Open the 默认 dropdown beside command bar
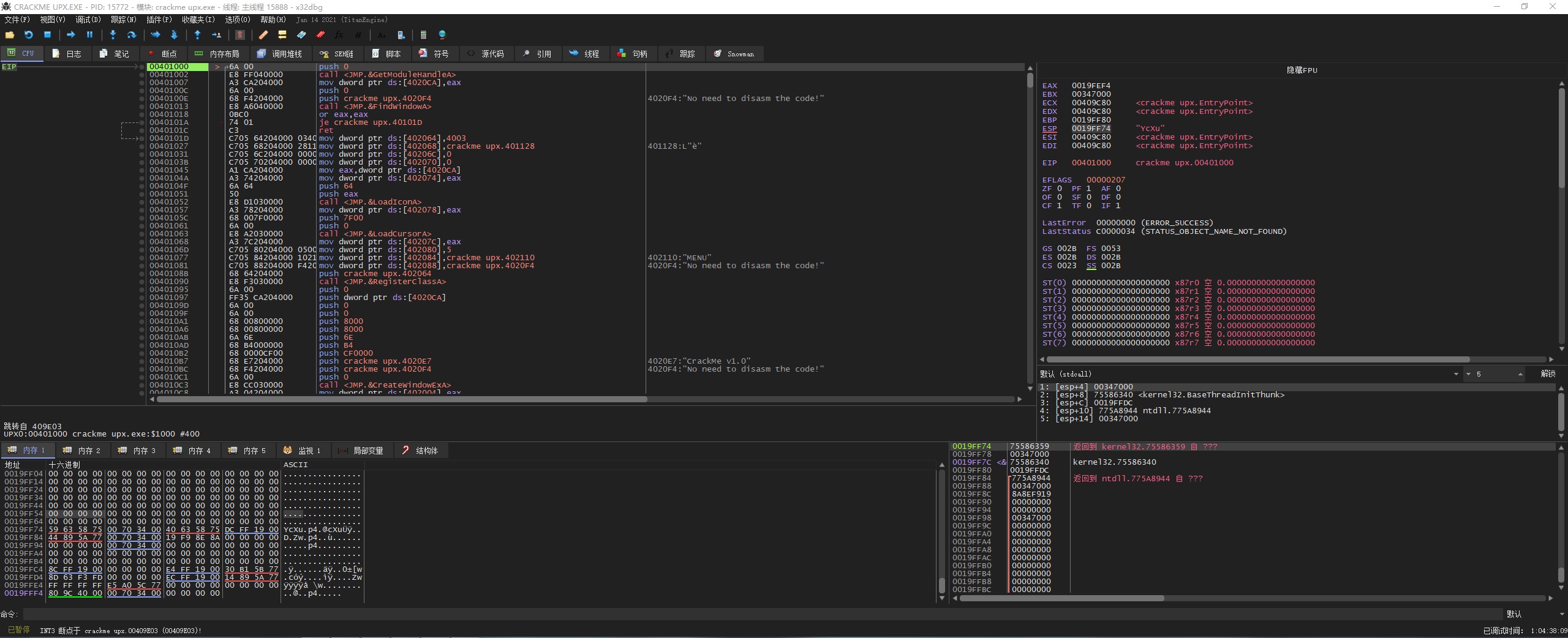This screenshot has width=1568, height=638. coord(1531,614)
